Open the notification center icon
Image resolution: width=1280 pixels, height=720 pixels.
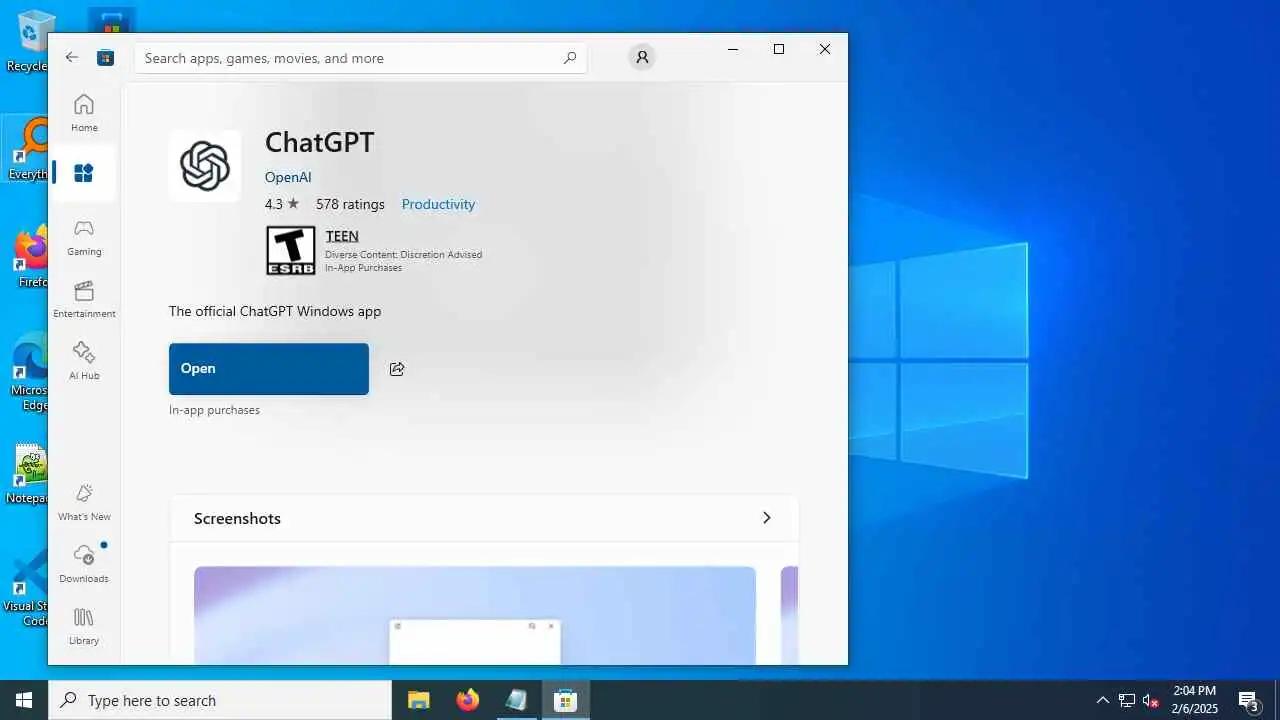(1249, 700)
